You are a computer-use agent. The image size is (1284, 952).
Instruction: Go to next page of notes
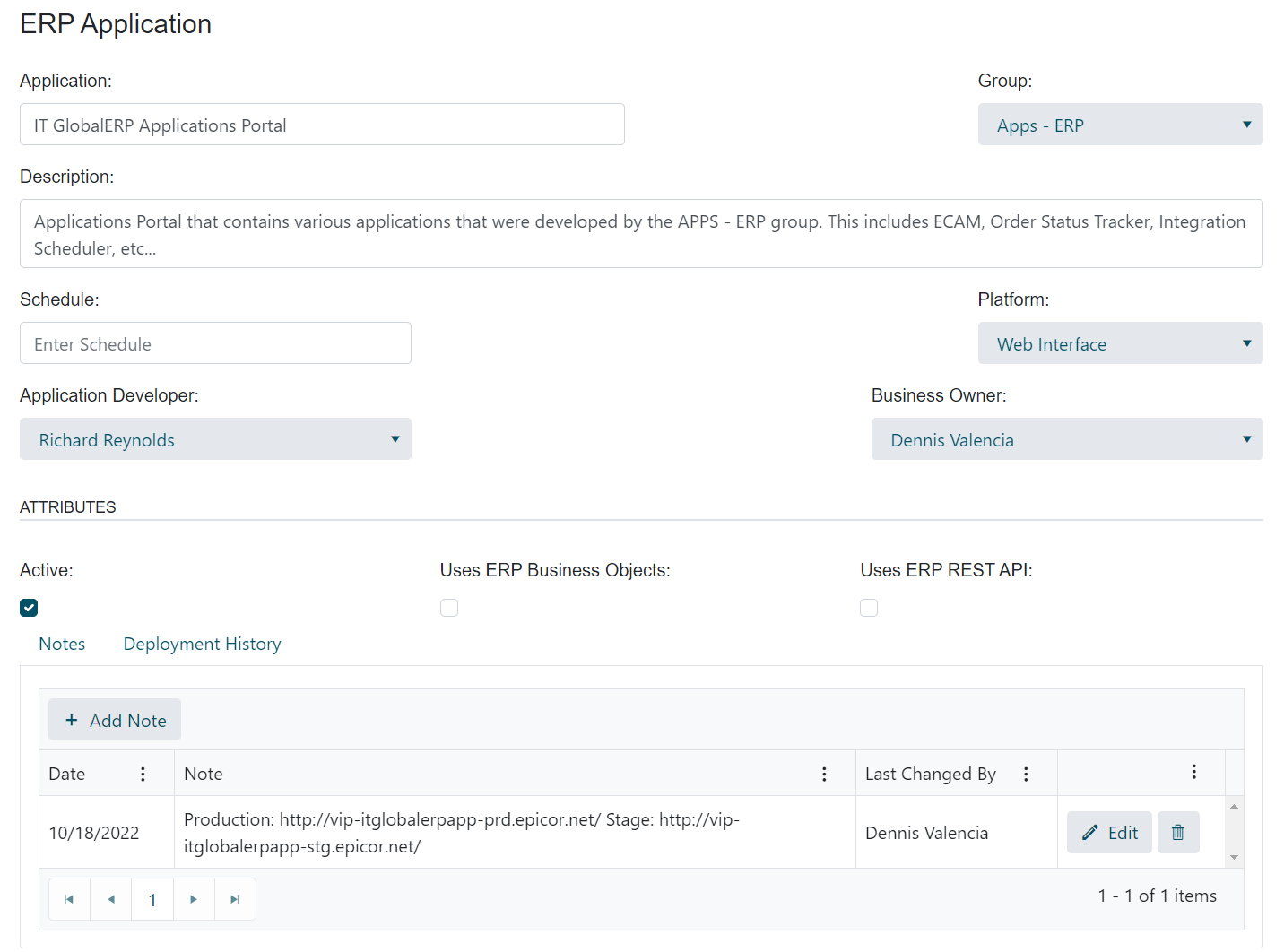tap(194, 899)
